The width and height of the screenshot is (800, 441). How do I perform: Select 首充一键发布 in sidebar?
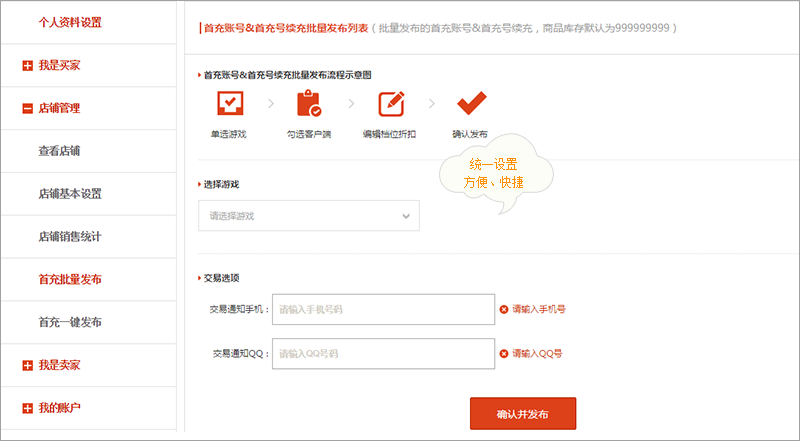[x=70, y=322]
